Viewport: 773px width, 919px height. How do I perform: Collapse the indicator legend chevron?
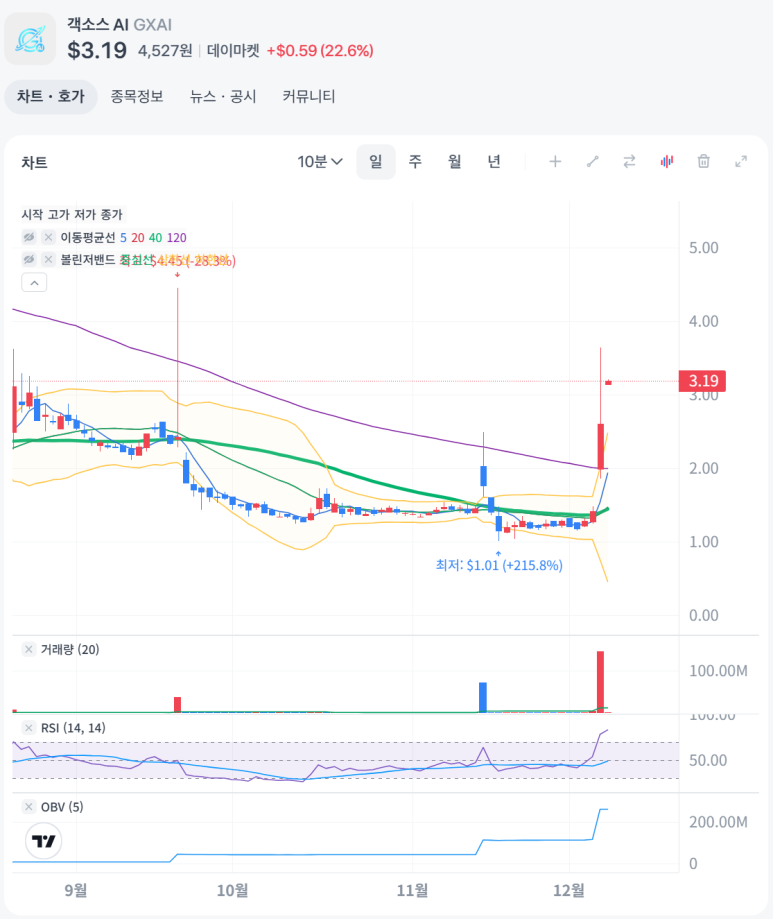coord(34,283)
